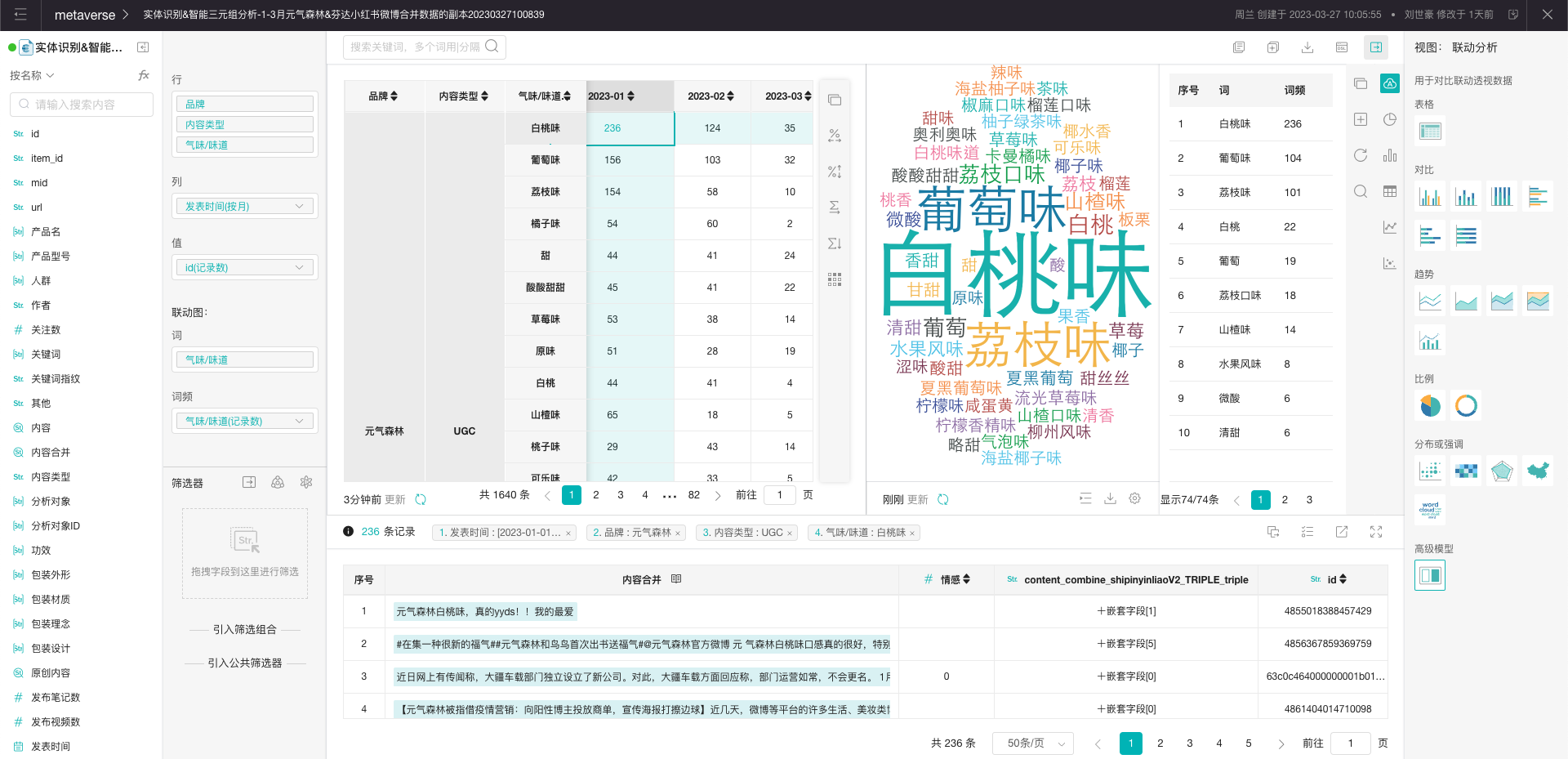Choose the clustered bar comparison chart
The height and width of the screenshot is (759, 1568).
pyautogui.click(x=1430, y=196)
